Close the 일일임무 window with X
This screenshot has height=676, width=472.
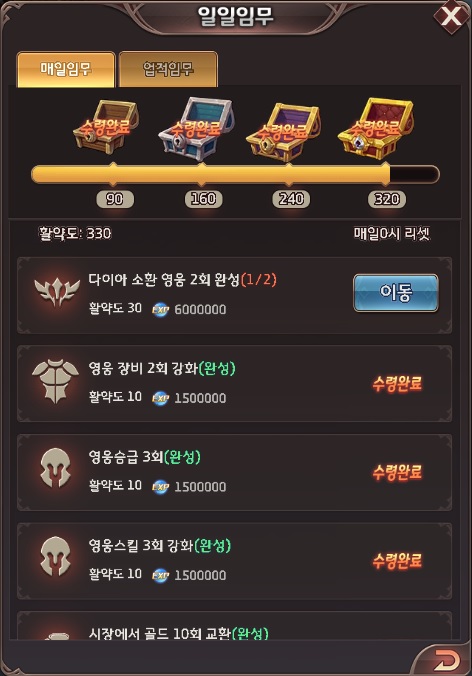[x=451, y=16]
